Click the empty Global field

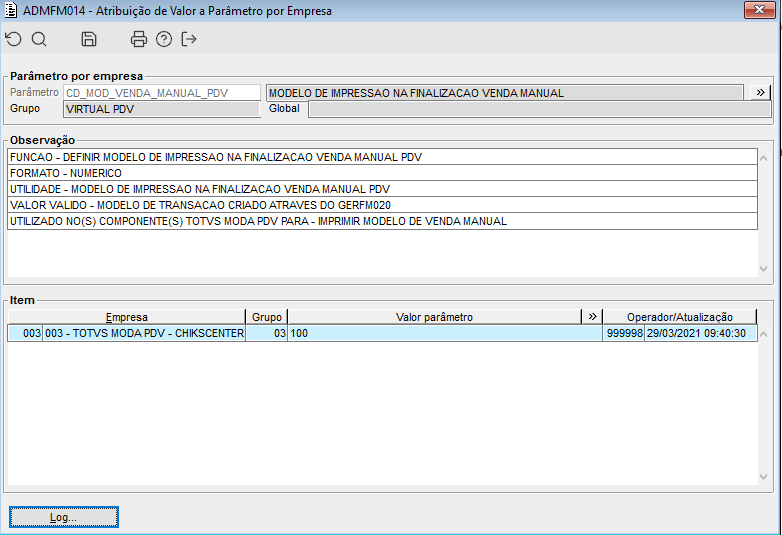[540, 109]
